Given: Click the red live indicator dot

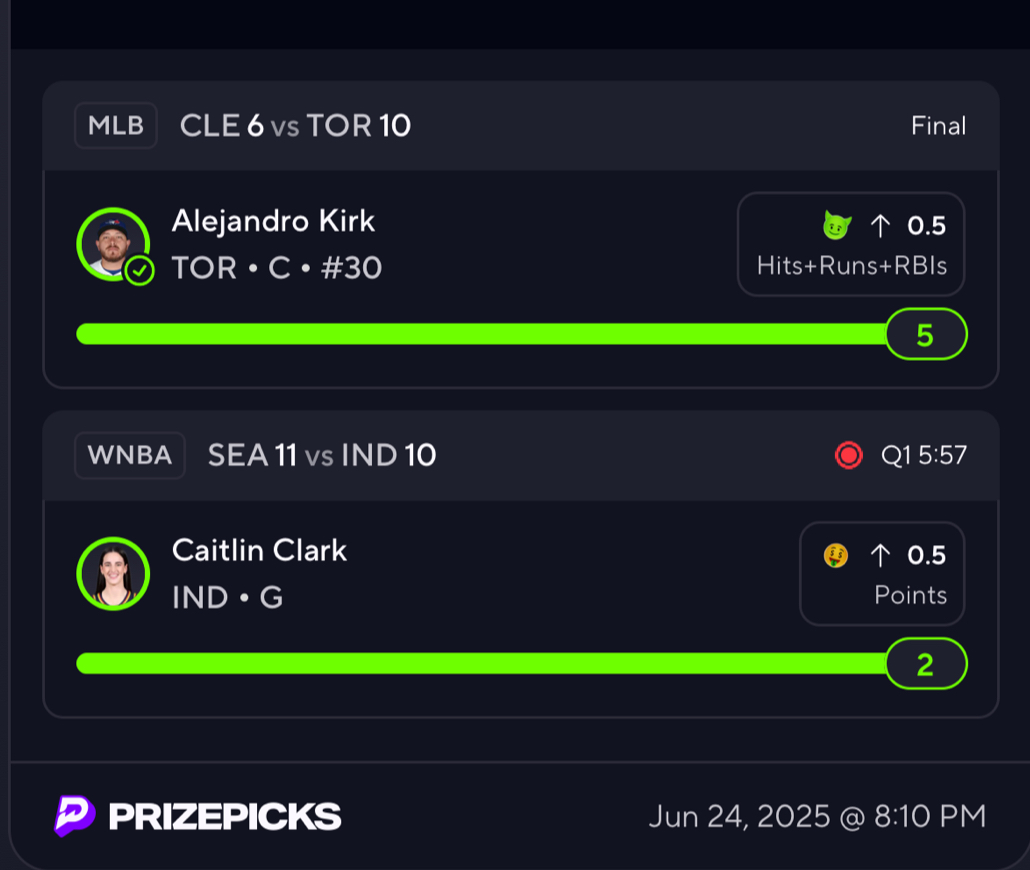Looking at the screenshot, I should (x=848, y=455).
